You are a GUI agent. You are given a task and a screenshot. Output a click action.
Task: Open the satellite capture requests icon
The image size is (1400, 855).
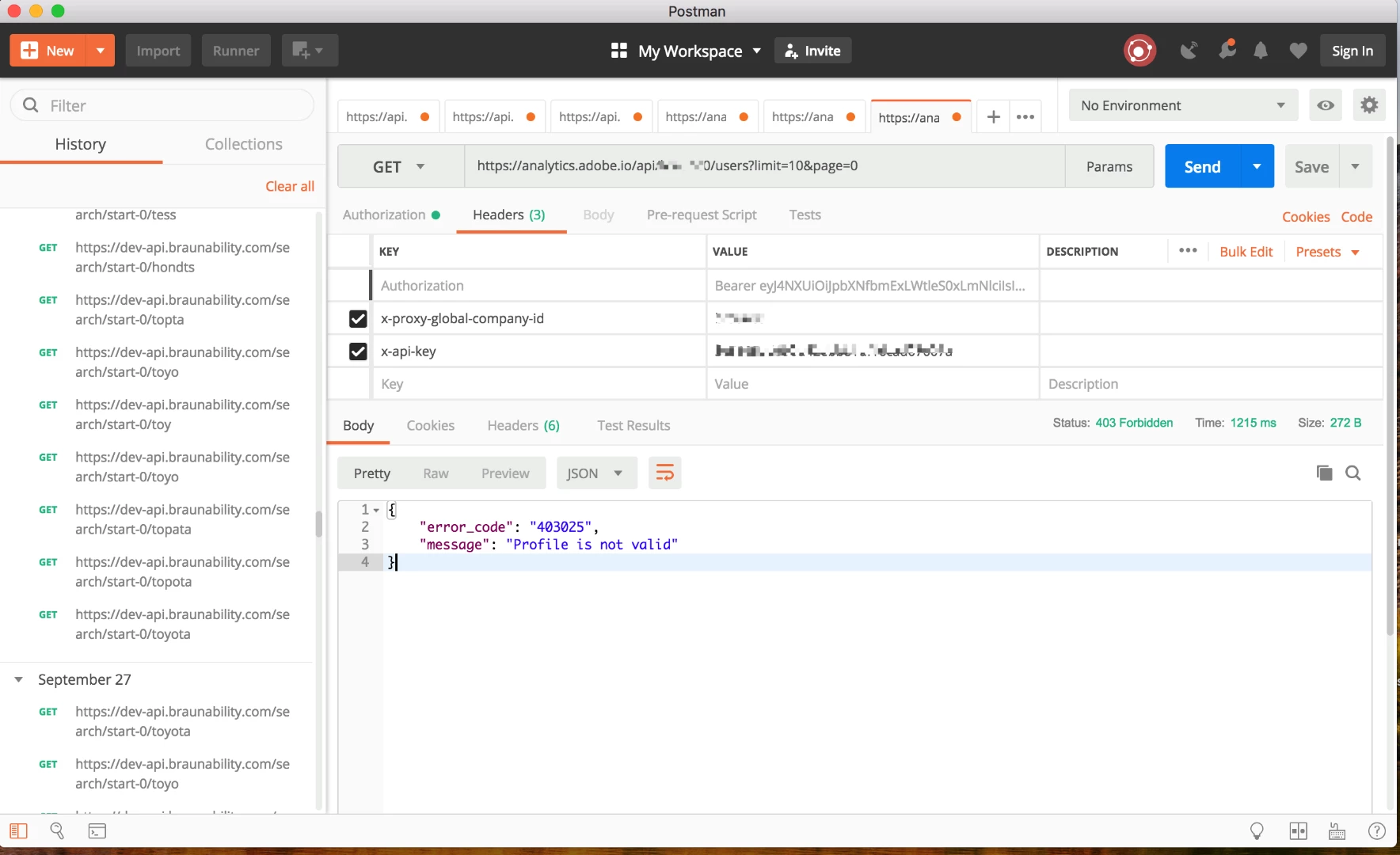[x=1189, y=51]
